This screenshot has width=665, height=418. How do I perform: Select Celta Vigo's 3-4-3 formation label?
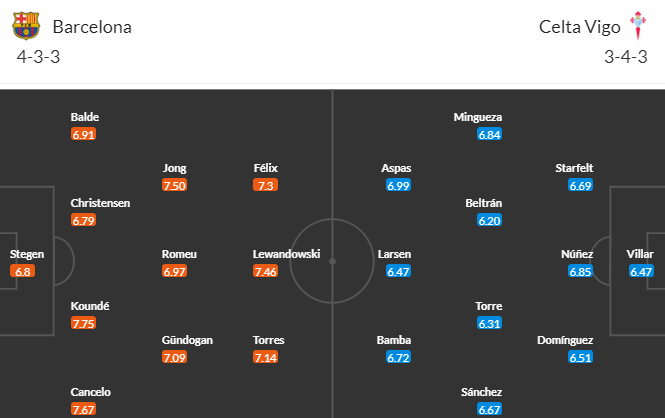tap(626, 57)
